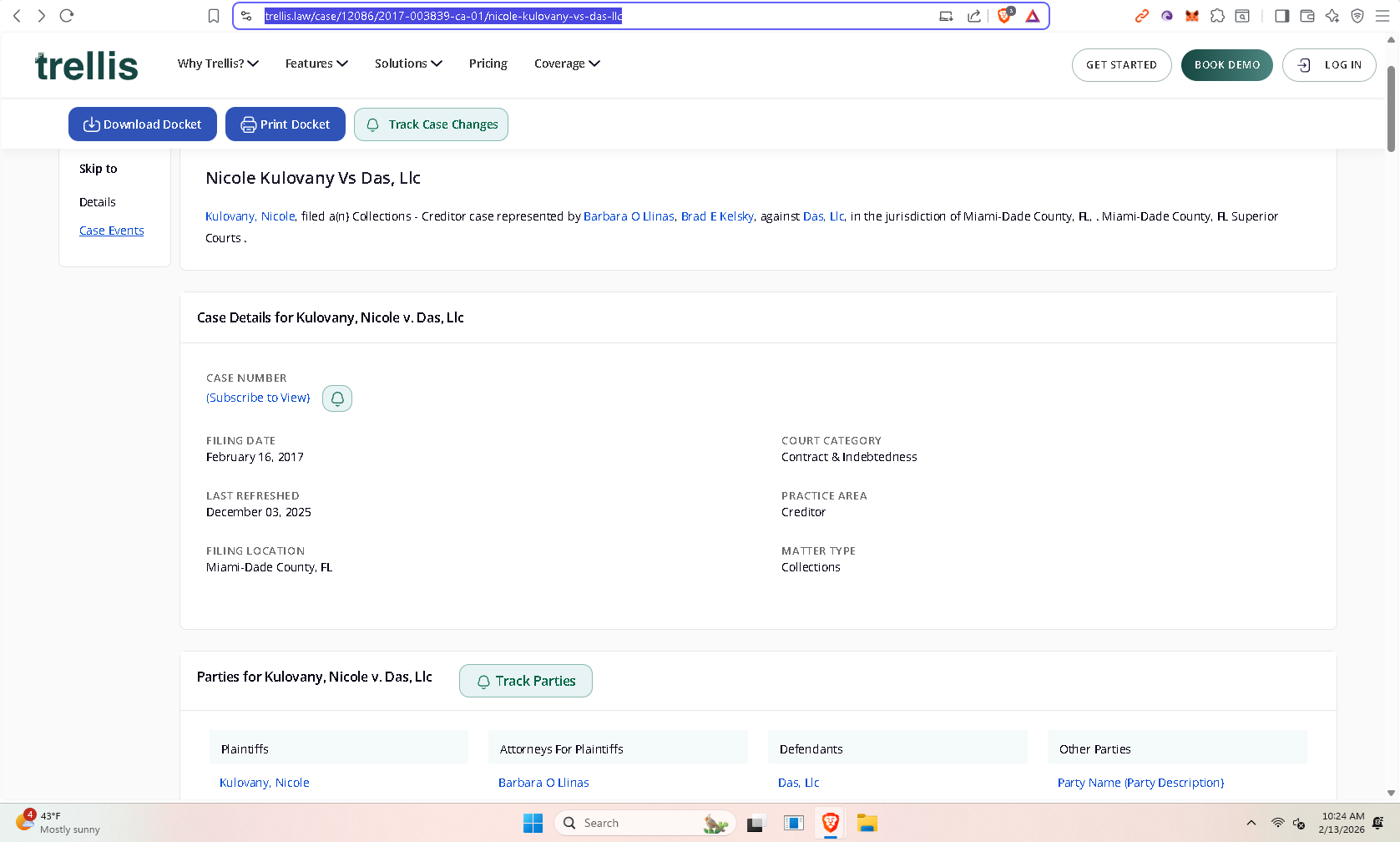Image resolution: width=1400 pixels, height=842 pixels.
Task: Jump to Case Events in sidebar
Action: [x=111, y=231]
